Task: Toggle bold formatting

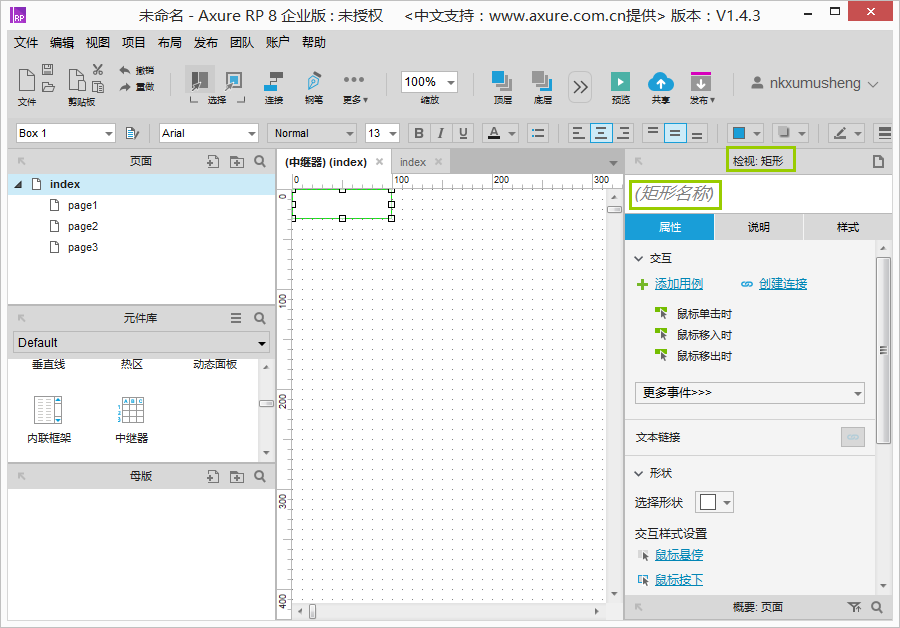Action: click(x=419, y=133)
